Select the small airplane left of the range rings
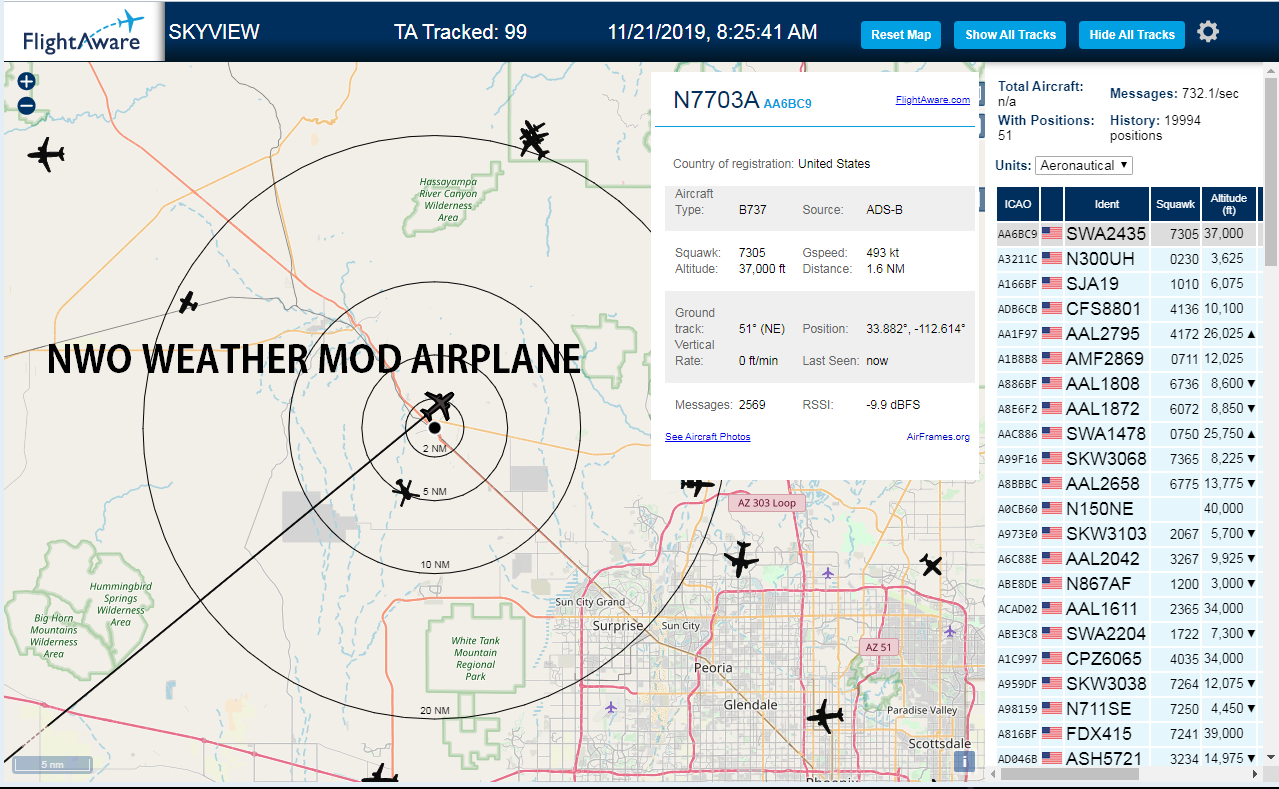Screen dimensions: 1279x789 pos(188,302)
